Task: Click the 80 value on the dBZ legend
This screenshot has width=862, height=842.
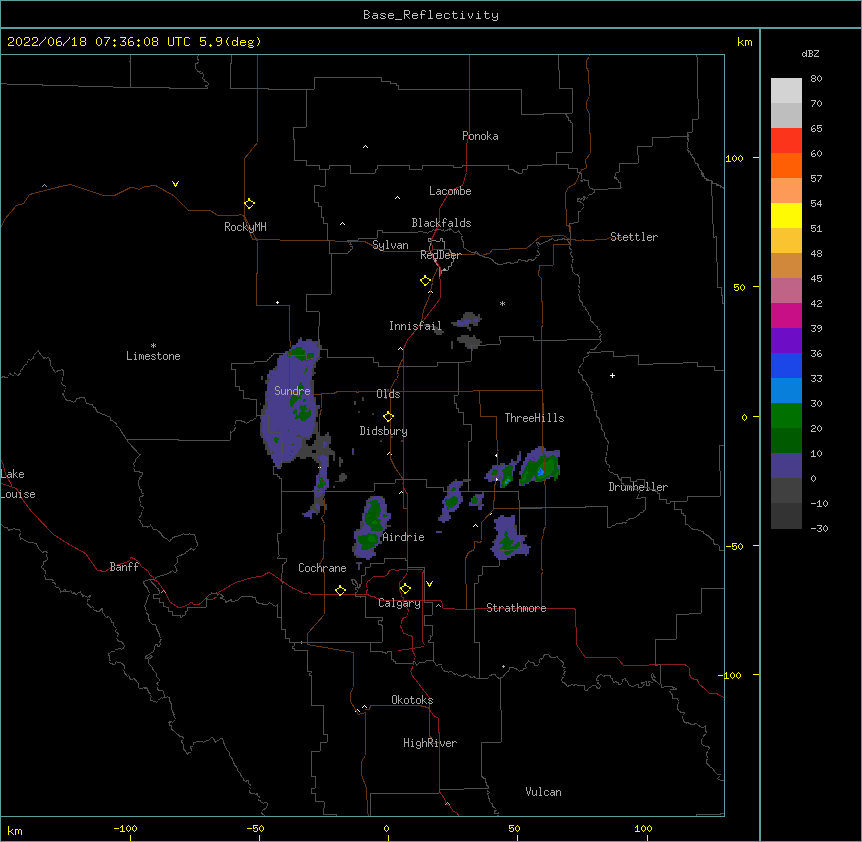Action: pyautogui.click(x=816, y=79)
